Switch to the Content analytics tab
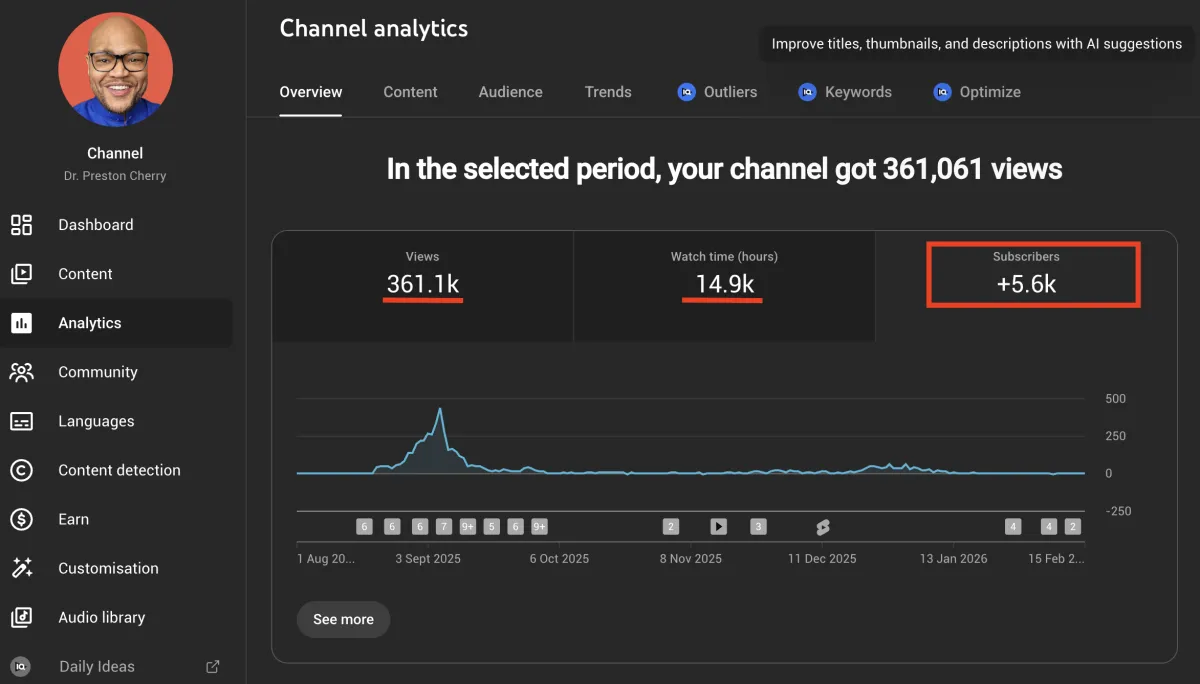The width and height of the screenshot is (1200, 684). [x=410, y=92]
